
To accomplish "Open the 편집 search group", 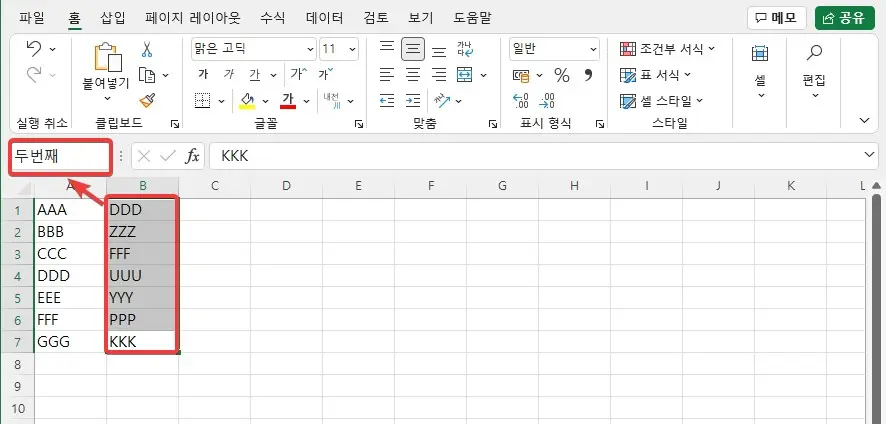I will coord(814,72).
